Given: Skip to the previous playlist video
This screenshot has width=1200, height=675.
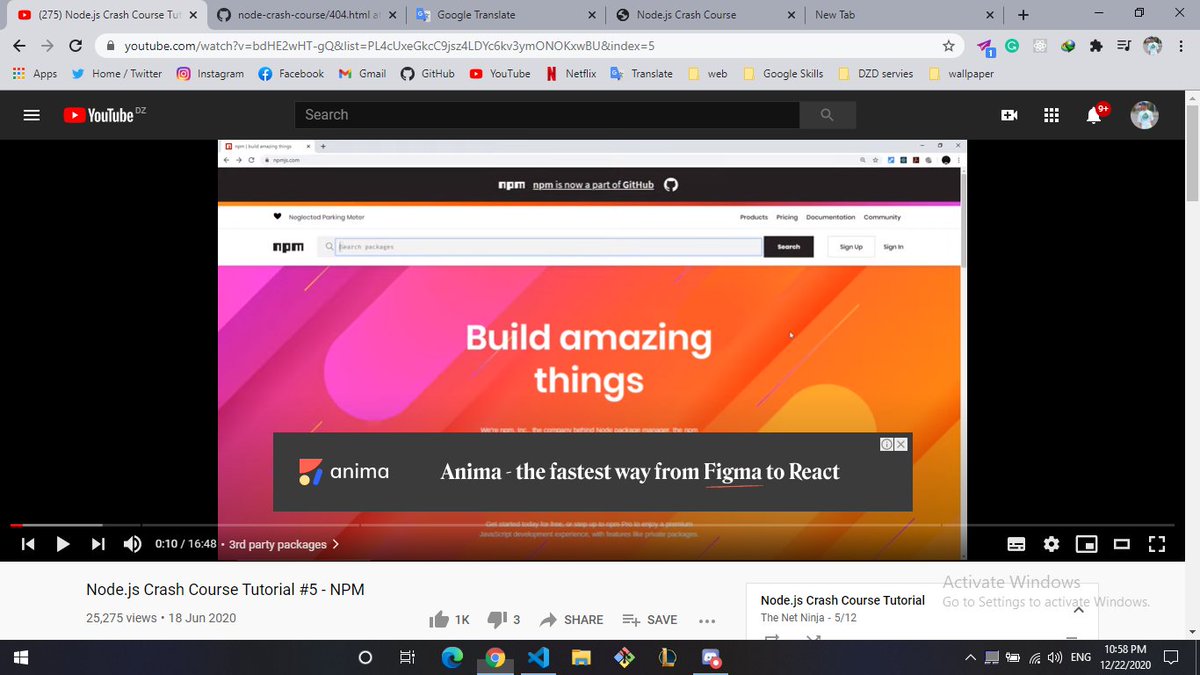Looking at the screenshot, I should tap(29, 544).
